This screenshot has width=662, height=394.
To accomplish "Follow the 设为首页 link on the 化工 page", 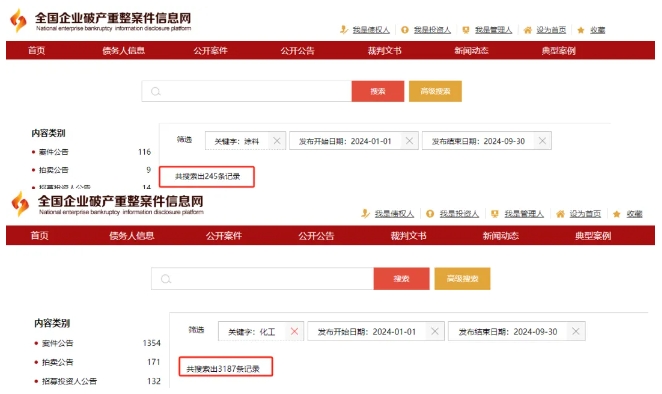I will [585, 214].
